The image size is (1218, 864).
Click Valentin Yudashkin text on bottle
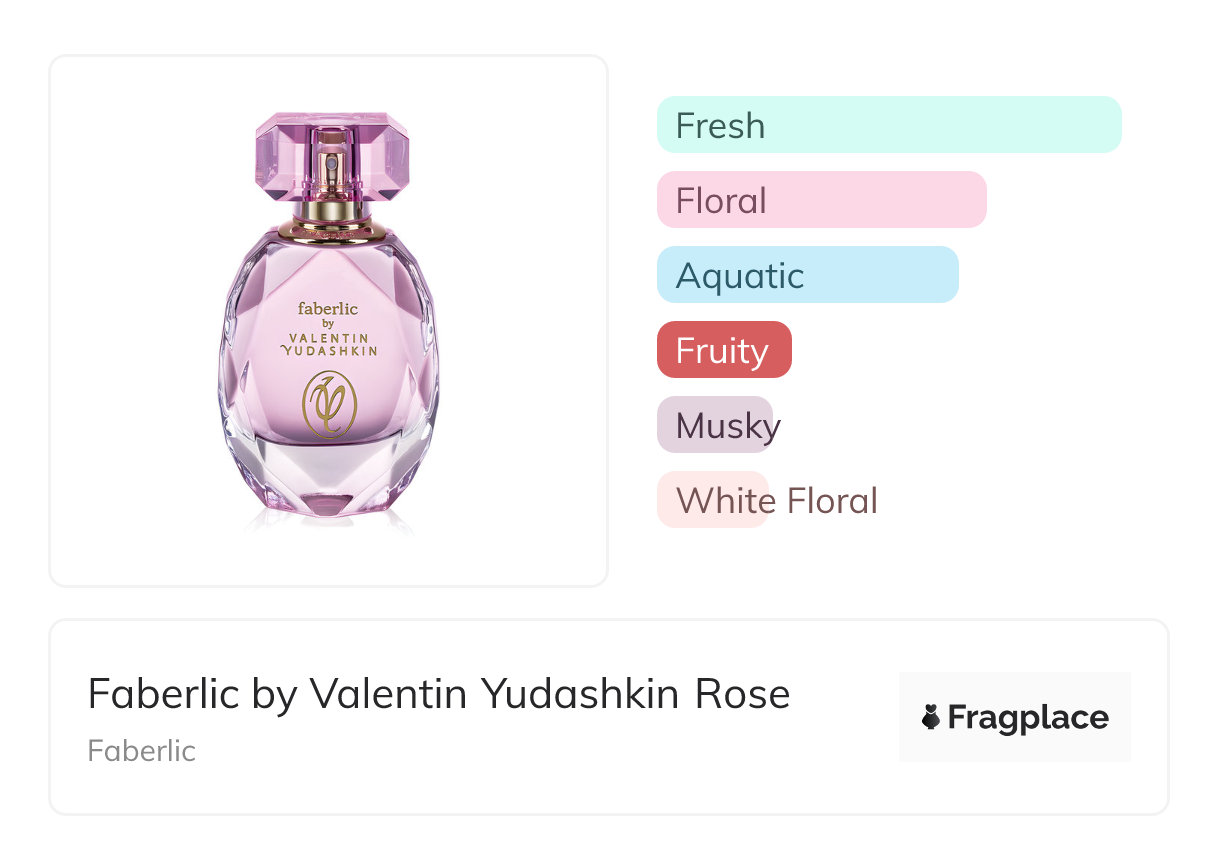pyautogui.click(x=329, y=344)
